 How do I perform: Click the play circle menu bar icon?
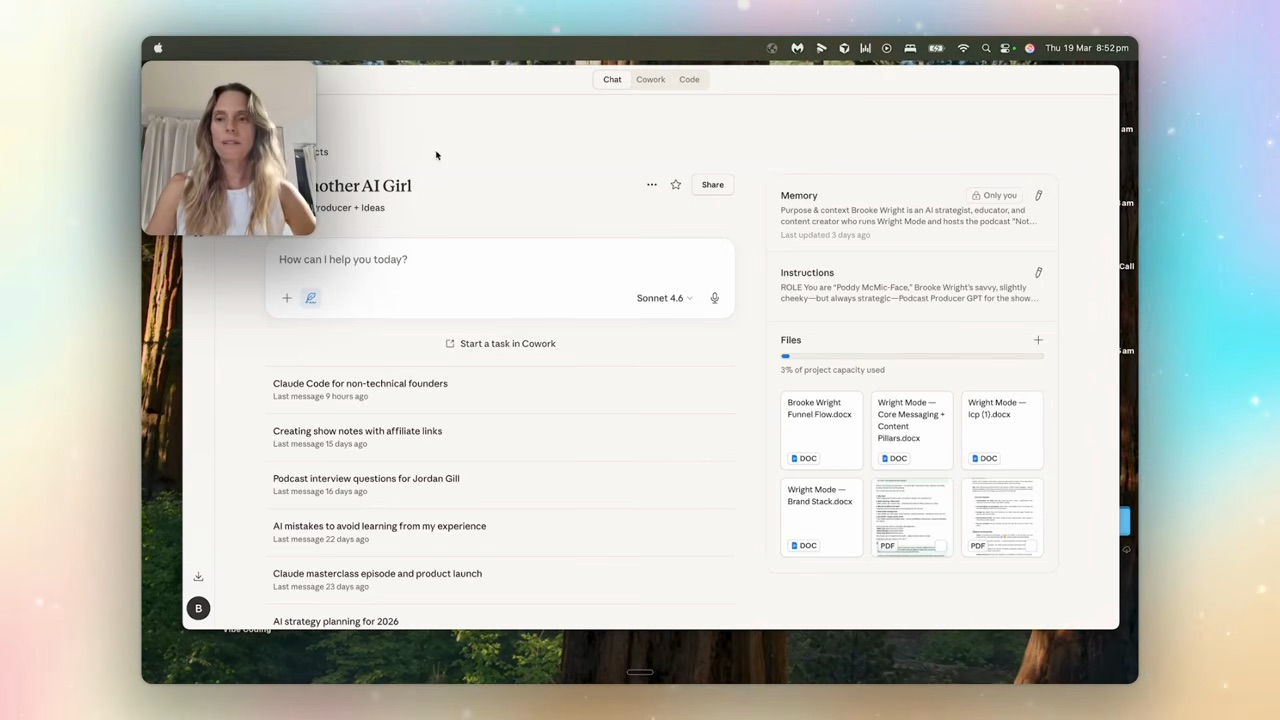tap(886, 48)
